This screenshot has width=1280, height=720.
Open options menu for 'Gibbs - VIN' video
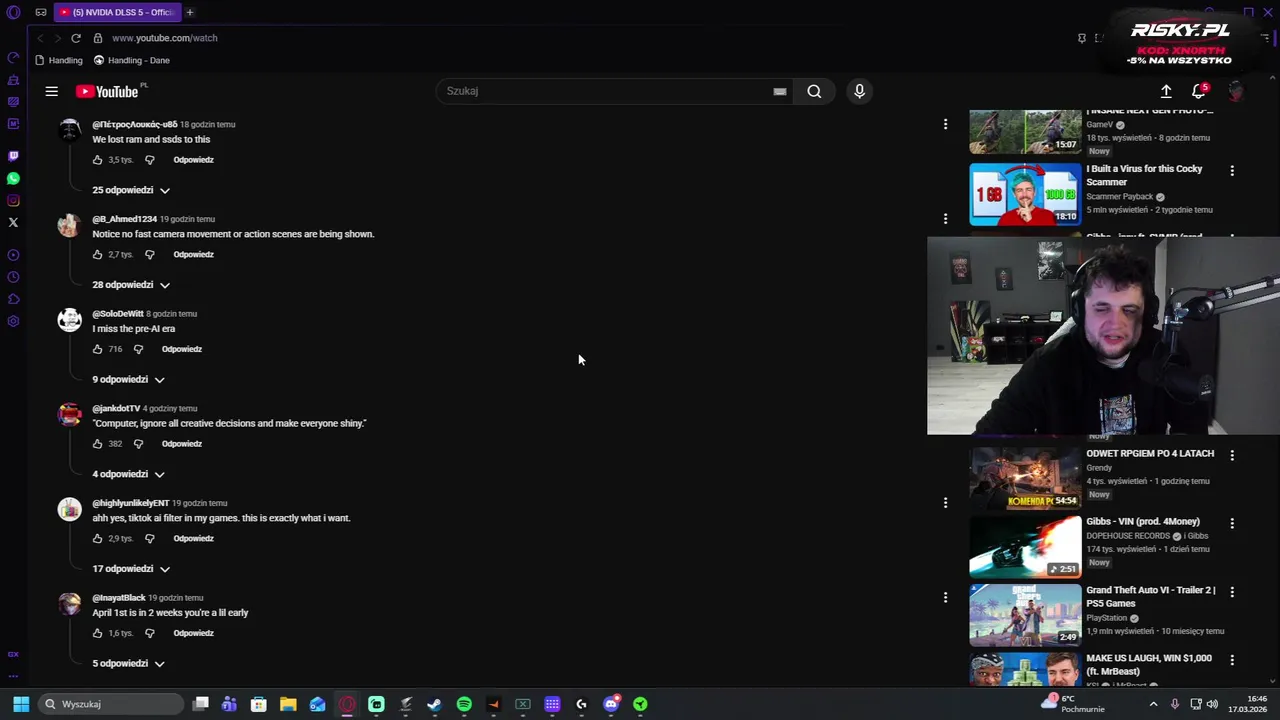[x=1232, y=523]
